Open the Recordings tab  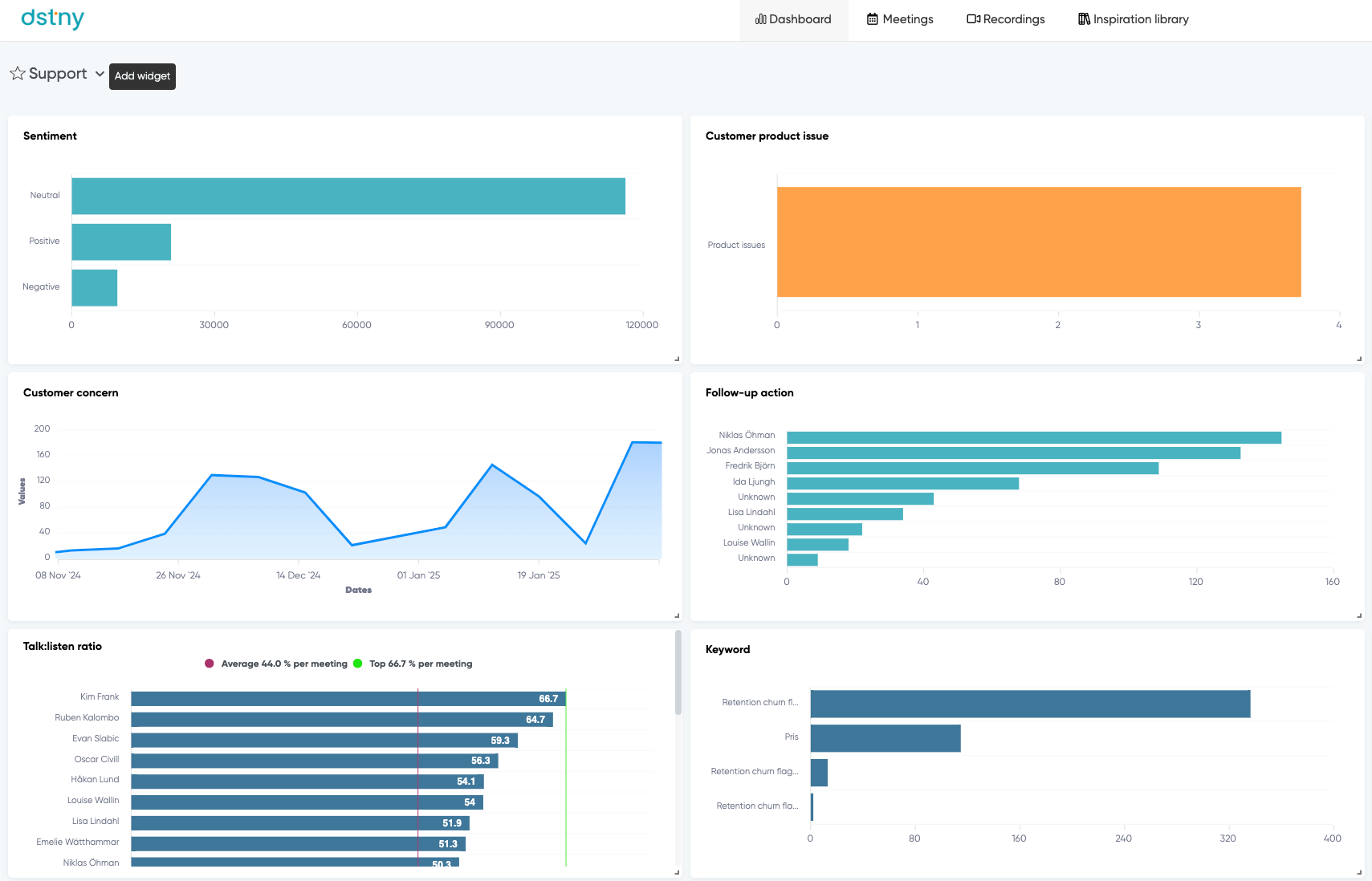(x=1006, y=19)
